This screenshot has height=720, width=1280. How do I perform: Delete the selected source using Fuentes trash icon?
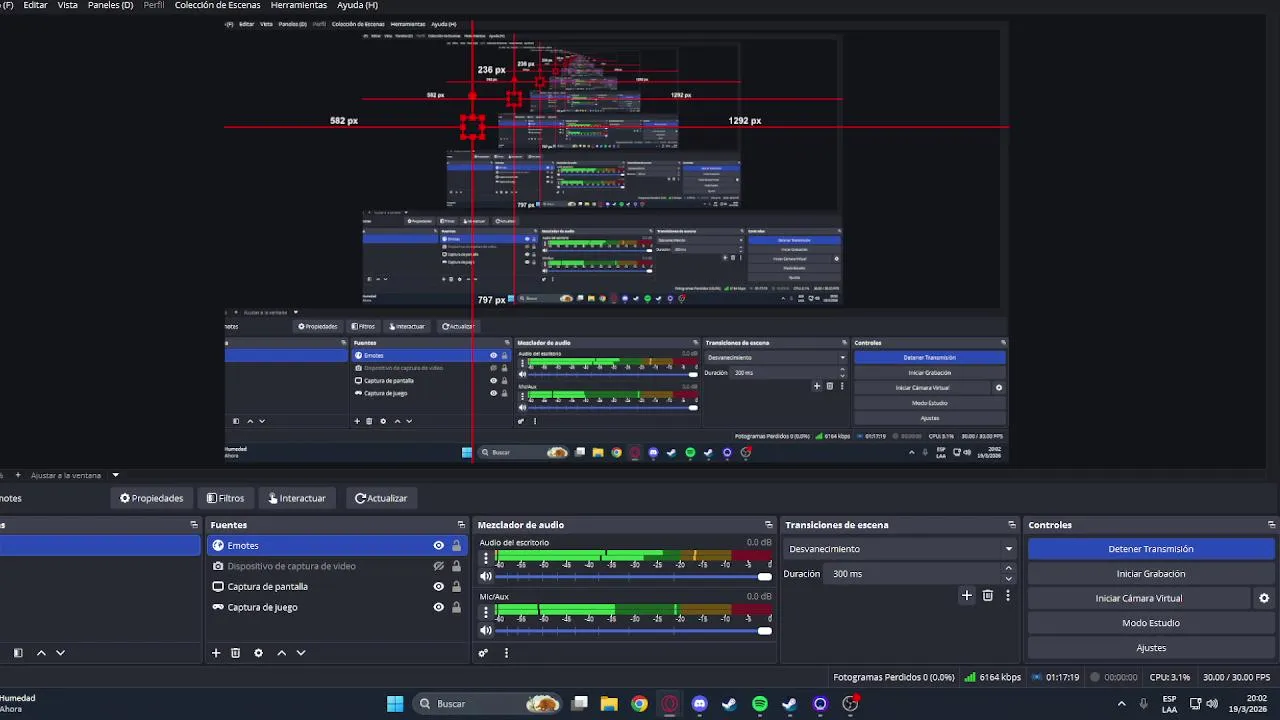click(236, 653)
